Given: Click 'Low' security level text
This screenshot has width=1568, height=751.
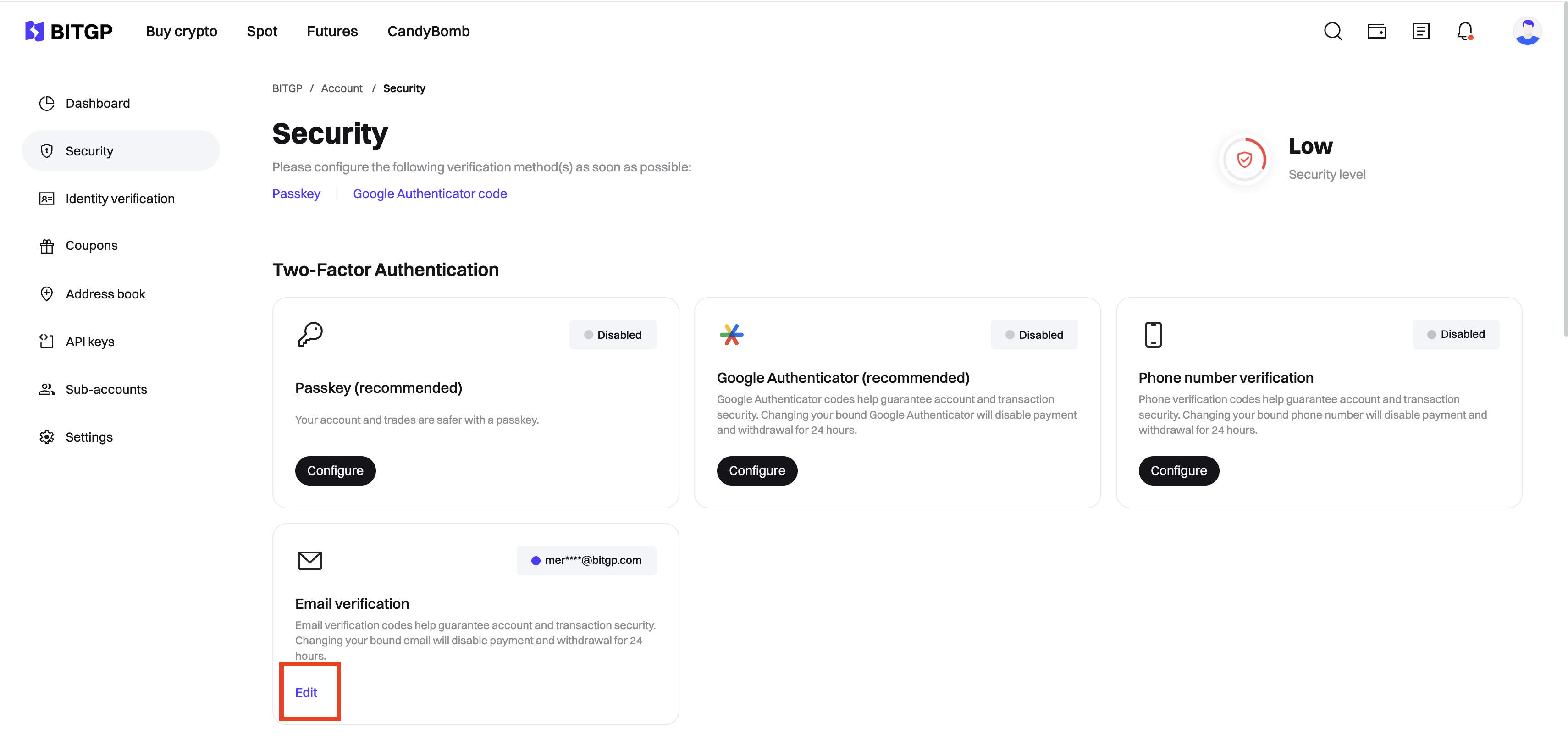Looking at the screenshot, I should point(1310,146).
